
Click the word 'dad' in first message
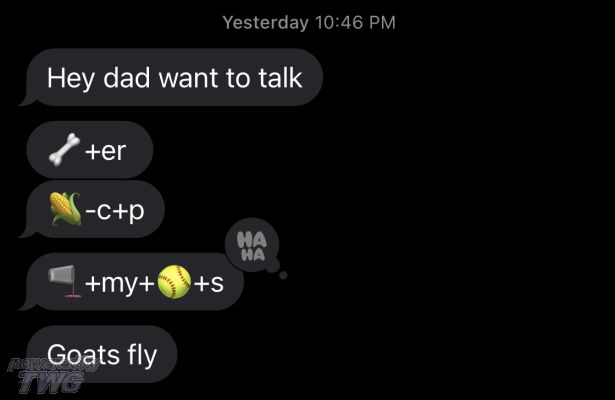tap(127, 78)
